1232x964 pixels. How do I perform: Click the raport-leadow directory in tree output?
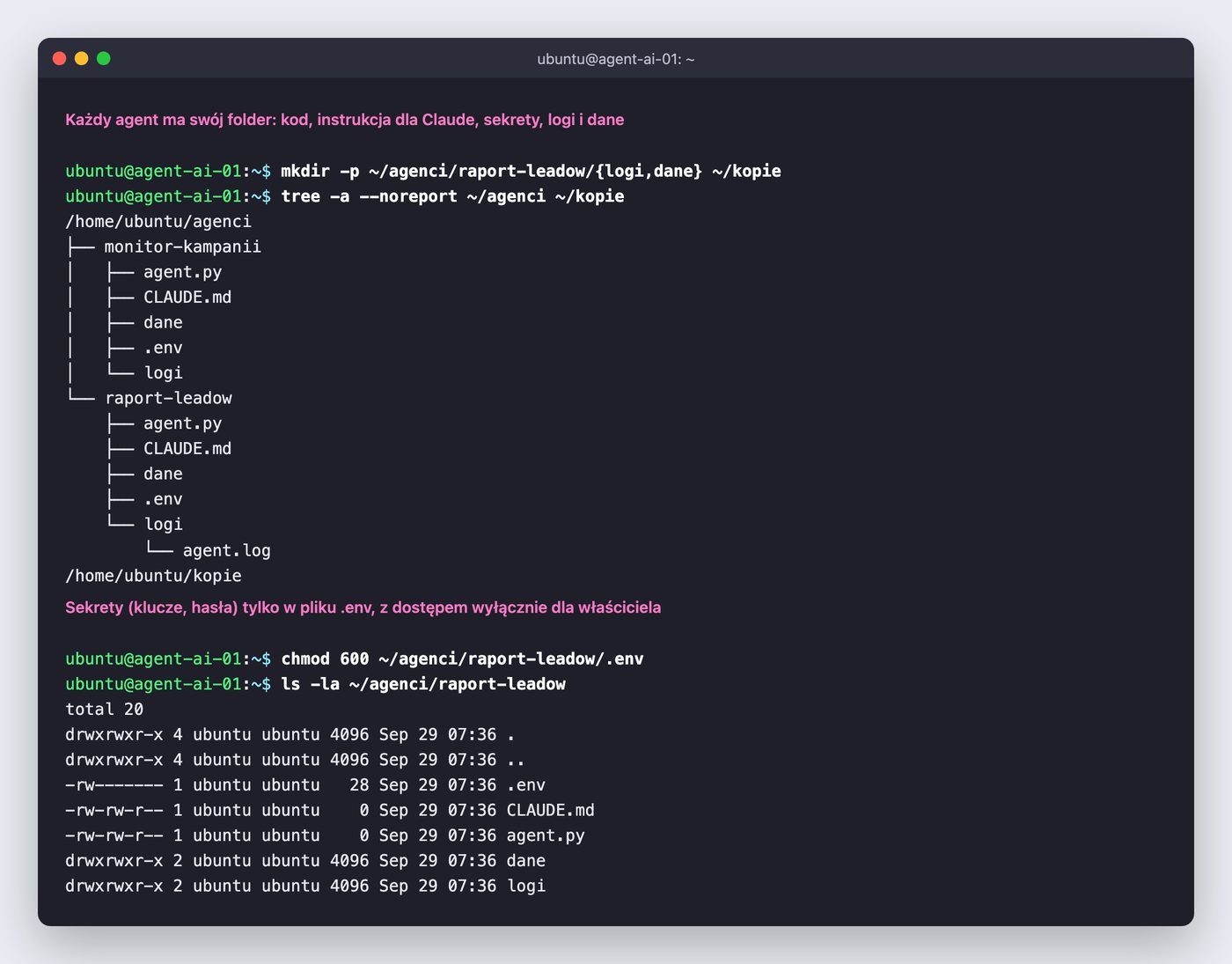[169, 398]
